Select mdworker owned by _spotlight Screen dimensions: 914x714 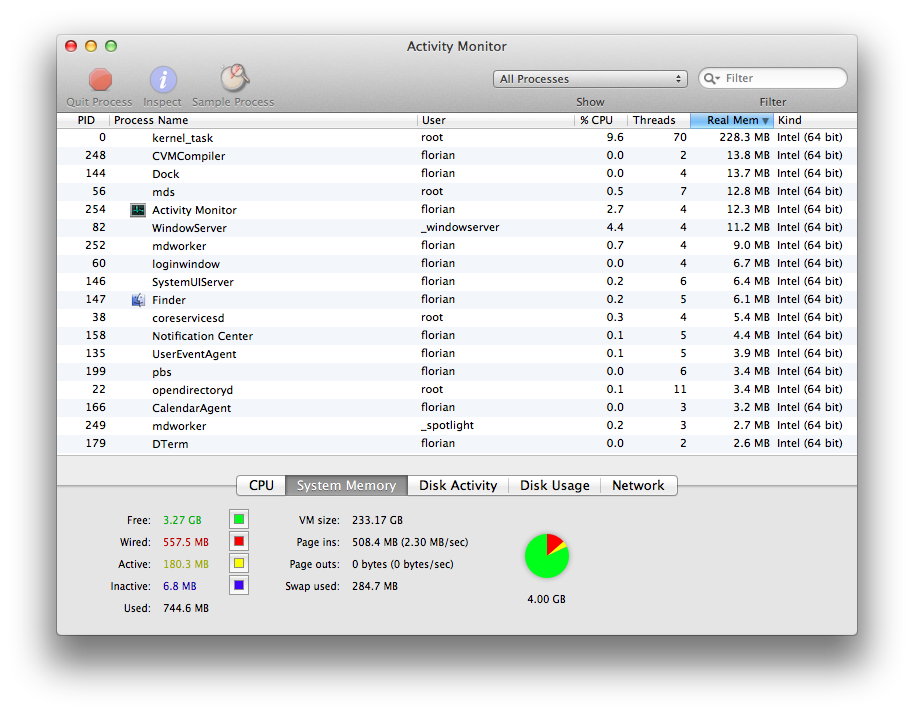point(457,425)
